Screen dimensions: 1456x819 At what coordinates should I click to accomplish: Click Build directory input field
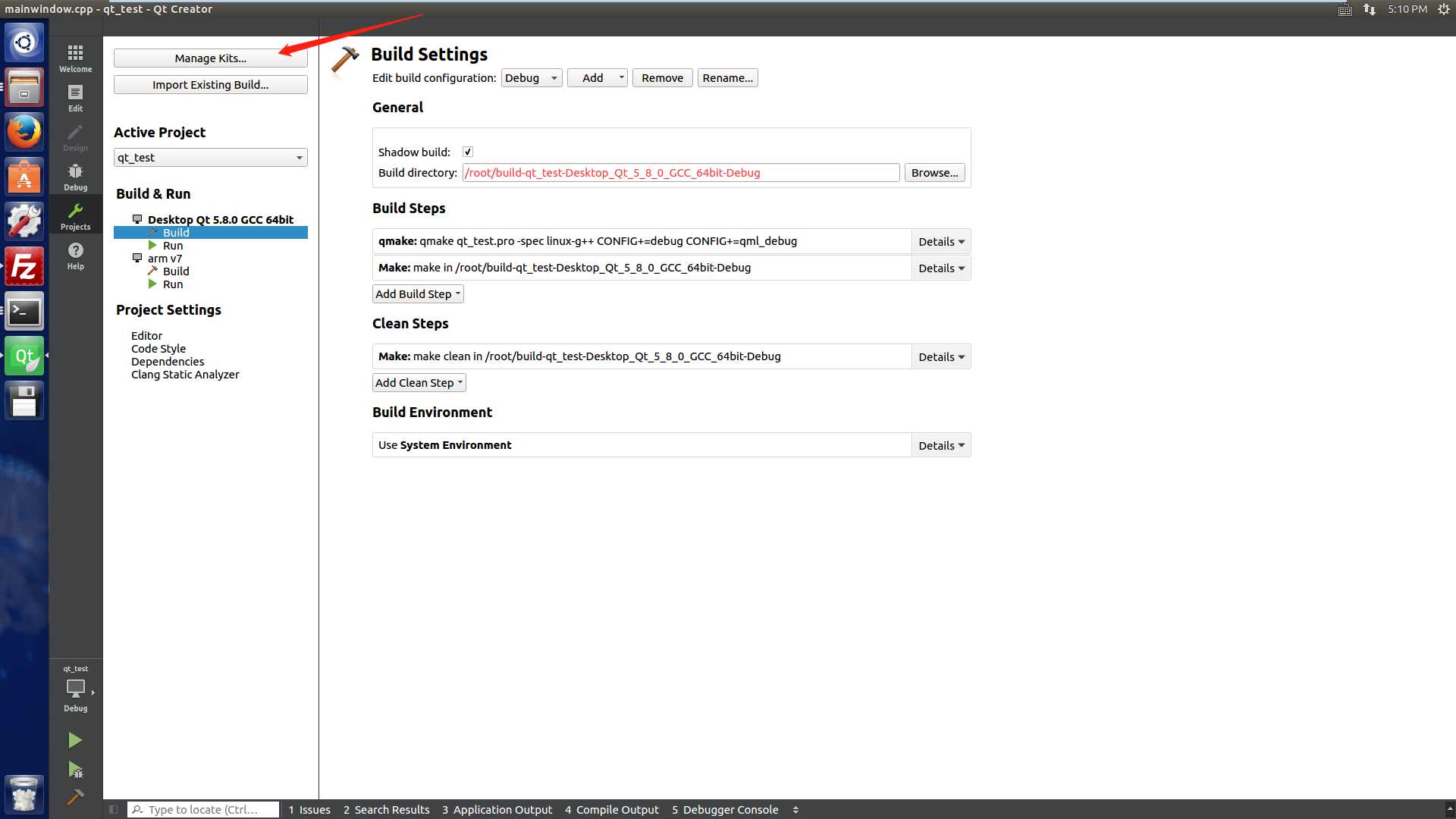680,172
